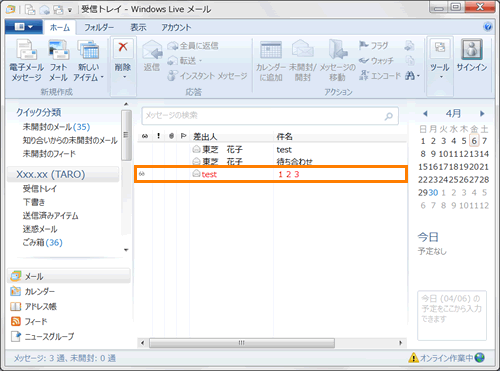The width and height of the screenshot is (500, 371).
Task: Open フィード view
Action: [29, 321]
